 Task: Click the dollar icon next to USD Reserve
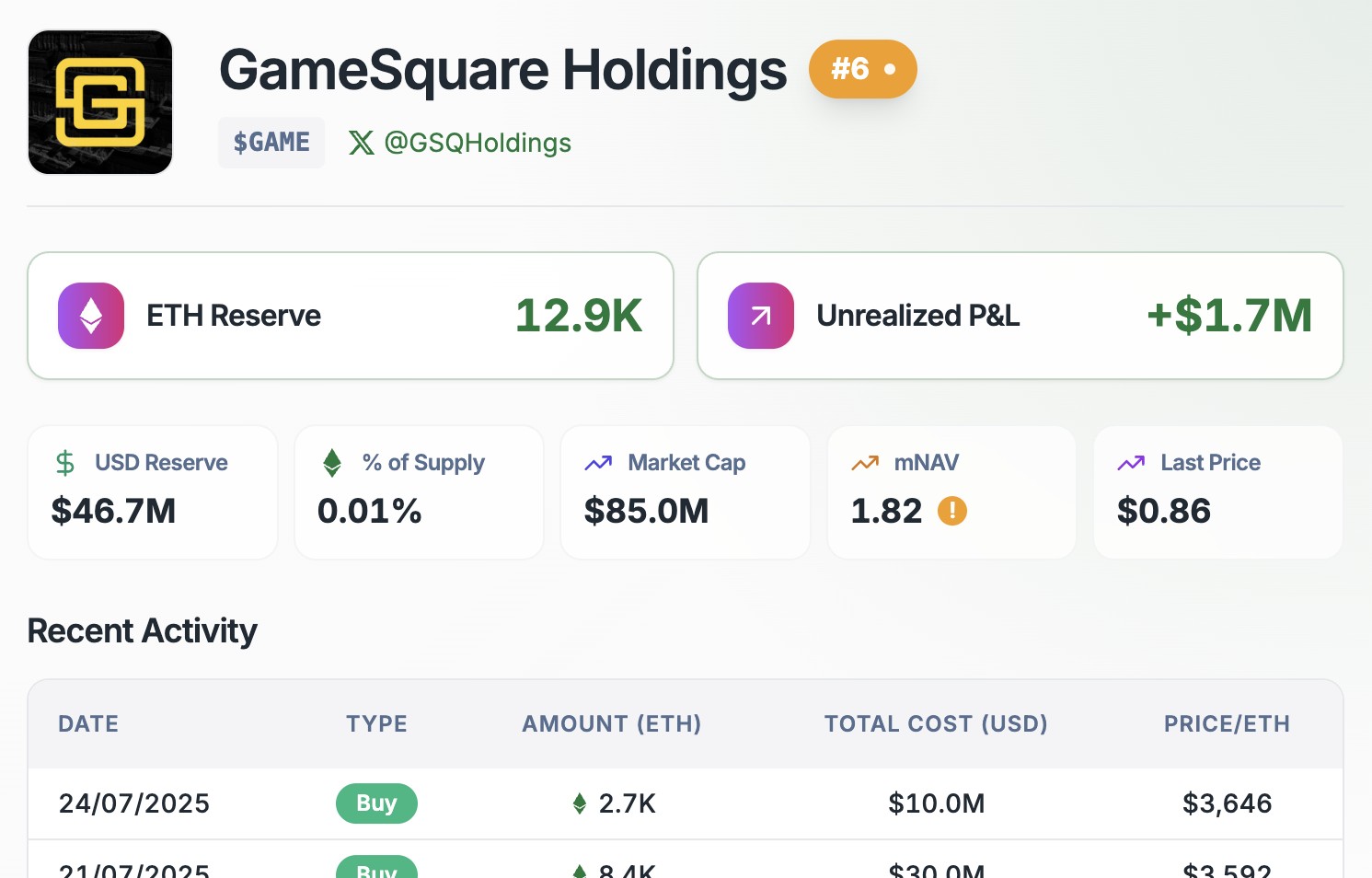click(65, 462)
